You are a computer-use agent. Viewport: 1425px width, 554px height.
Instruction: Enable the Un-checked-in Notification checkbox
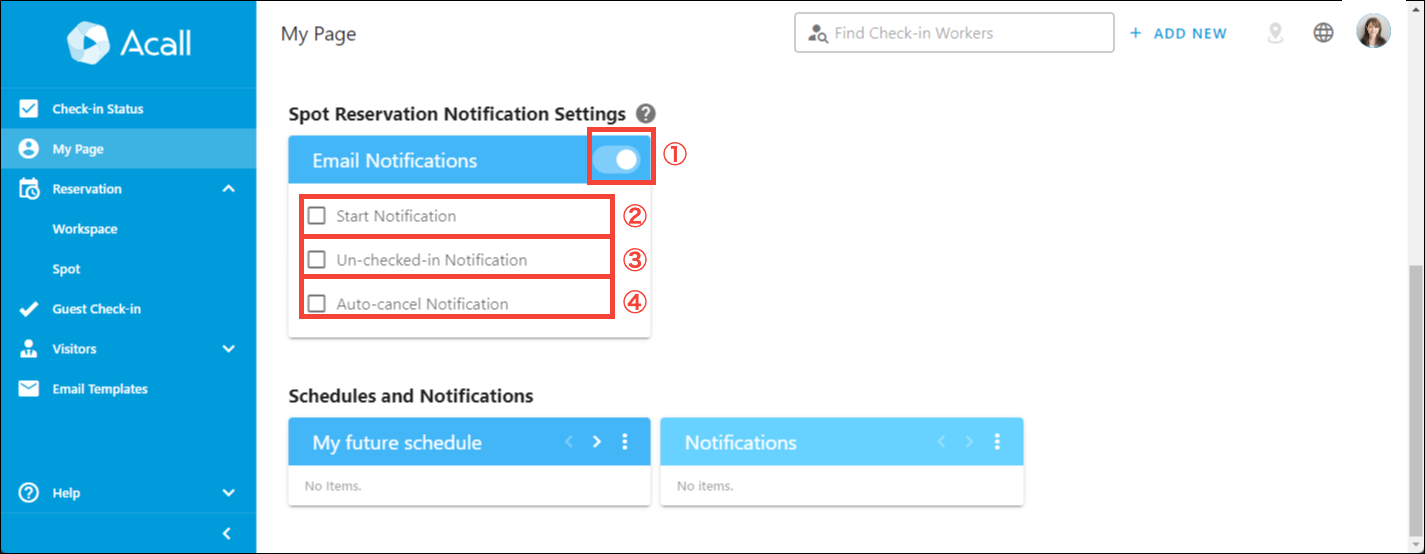(x=317, y=260)
